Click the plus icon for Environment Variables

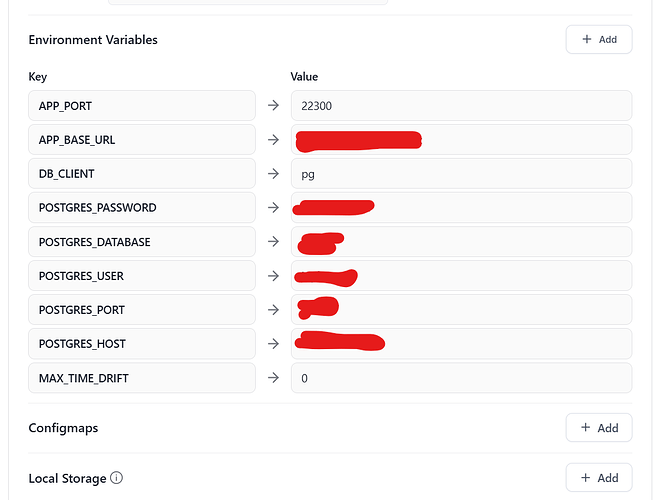587,39
